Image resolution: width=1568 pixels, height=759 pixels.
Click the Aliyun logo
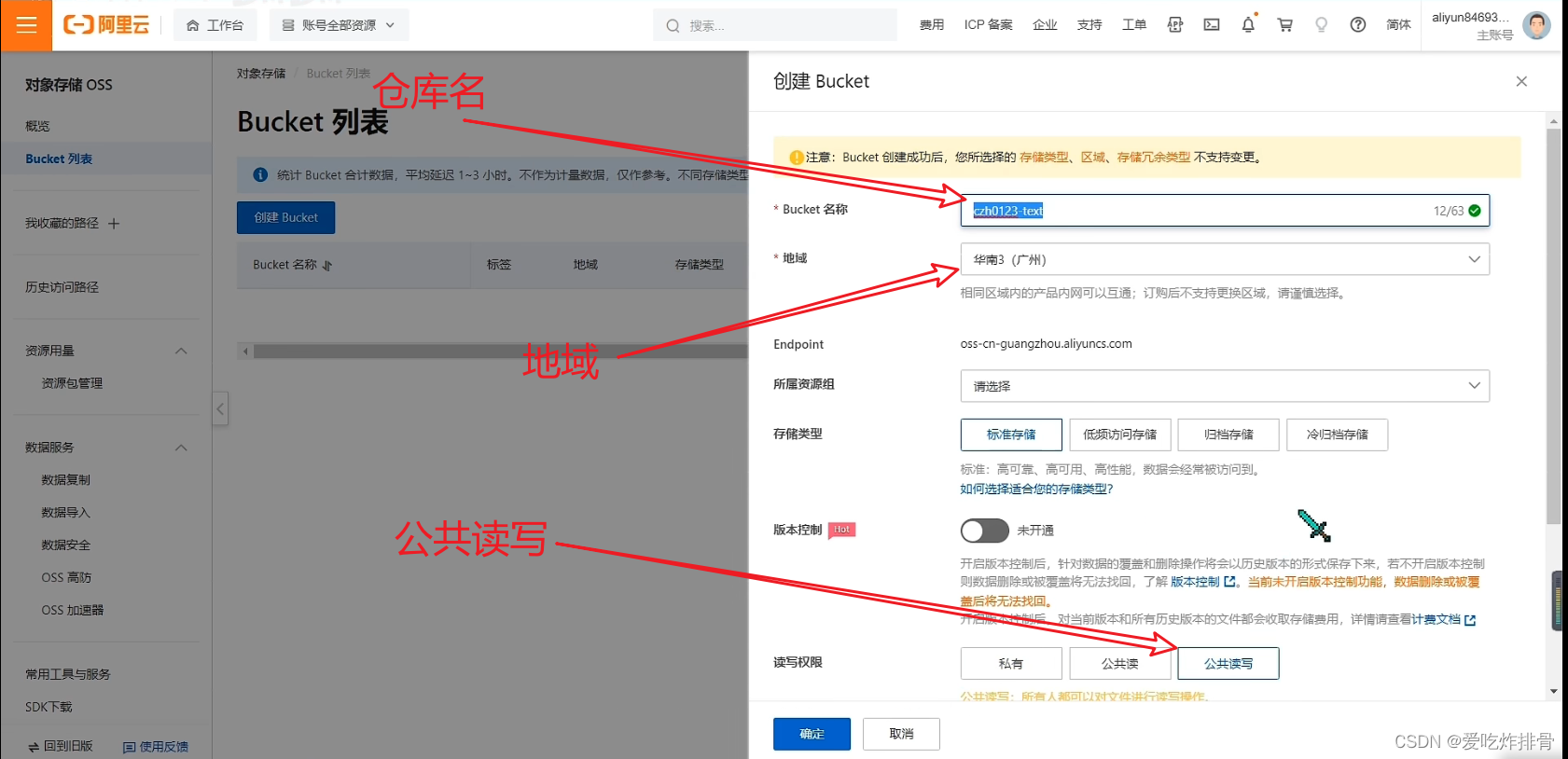click(106, 25)
